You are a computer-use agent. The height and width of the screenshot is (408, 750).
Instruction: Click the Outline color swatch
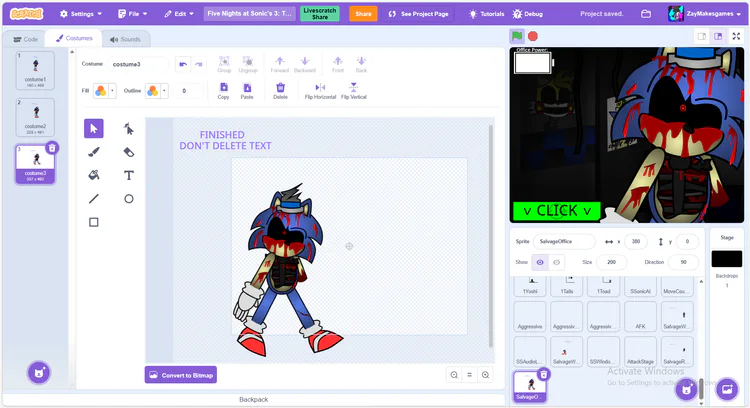click(x=152, y=90)
